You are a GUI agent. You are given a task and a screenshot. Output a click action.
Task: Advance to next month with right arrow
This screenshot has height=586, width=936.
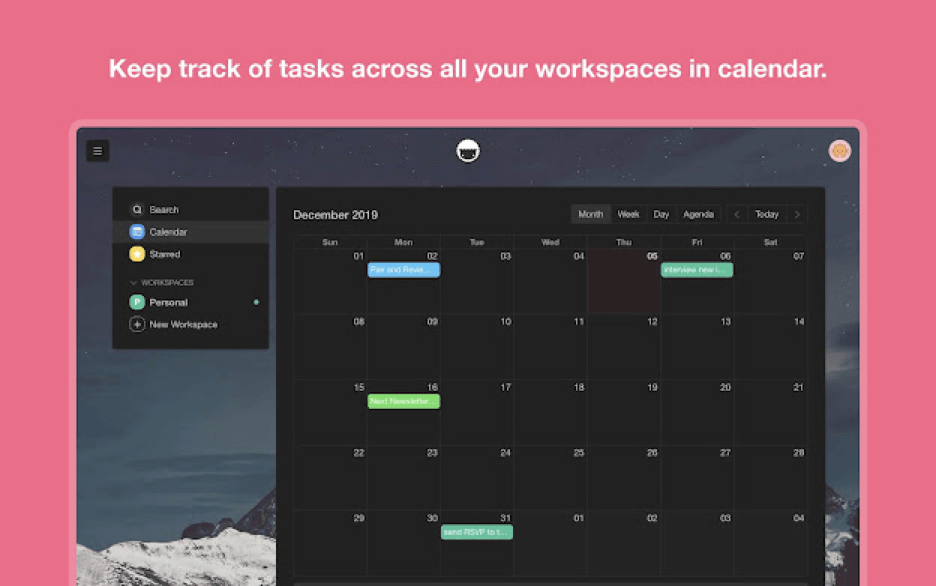797,214
